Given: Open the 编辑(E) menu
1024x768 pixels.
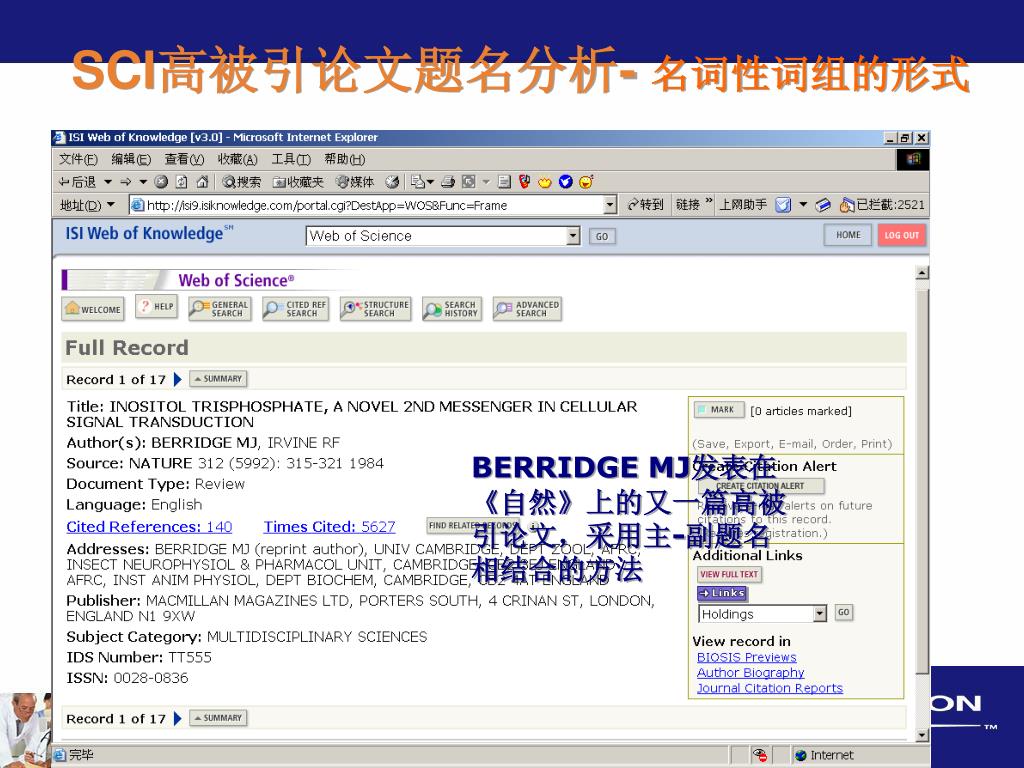Looking at the screenshot, I should (131, 159).
